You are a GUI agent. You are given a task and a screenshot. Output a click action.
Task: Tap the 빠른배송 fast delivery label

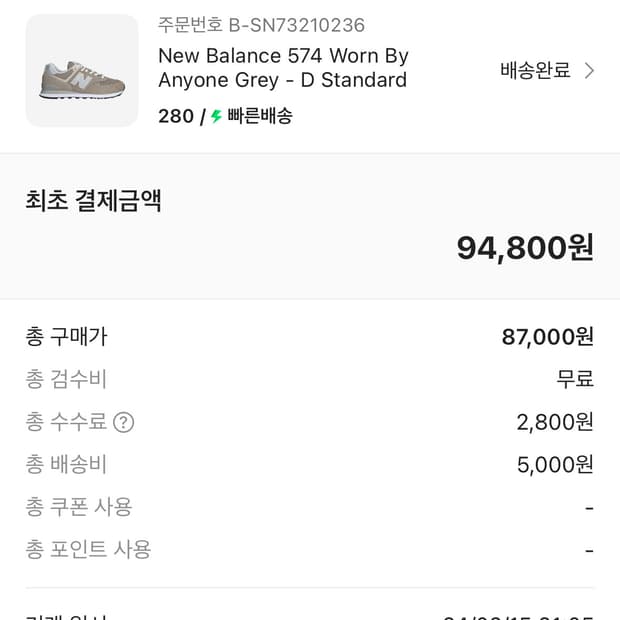click(260, 116)
